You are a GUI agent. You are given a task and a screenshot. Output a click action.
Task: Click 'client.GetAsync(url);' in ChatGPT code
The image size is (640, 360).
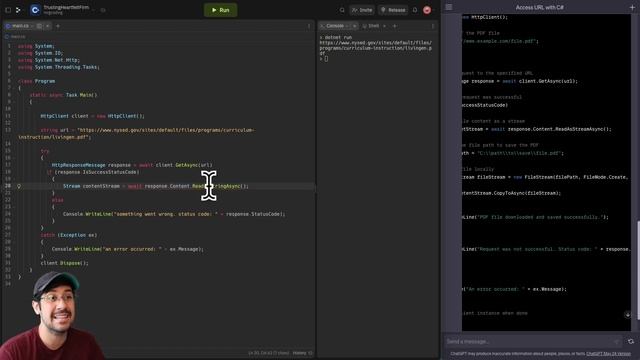(548, 81)
